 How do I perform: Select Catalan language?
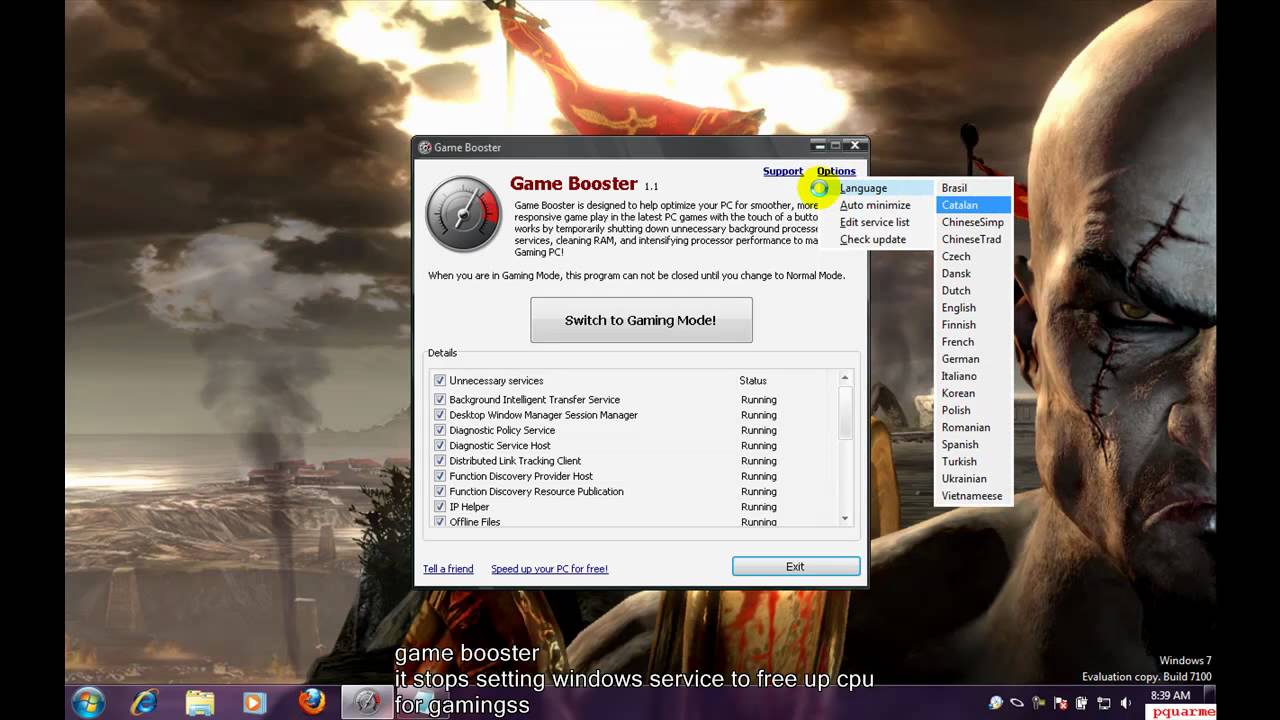[974, 205]
